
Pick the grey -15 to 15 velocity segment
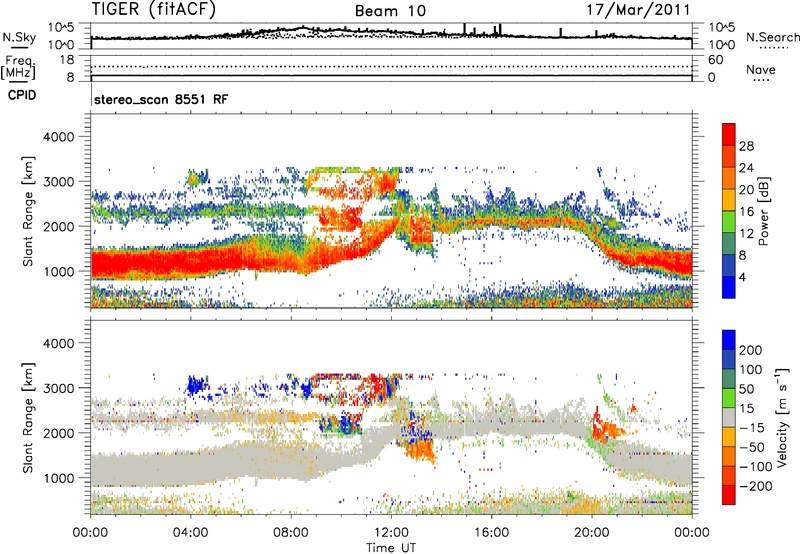(x=729, y=418)
